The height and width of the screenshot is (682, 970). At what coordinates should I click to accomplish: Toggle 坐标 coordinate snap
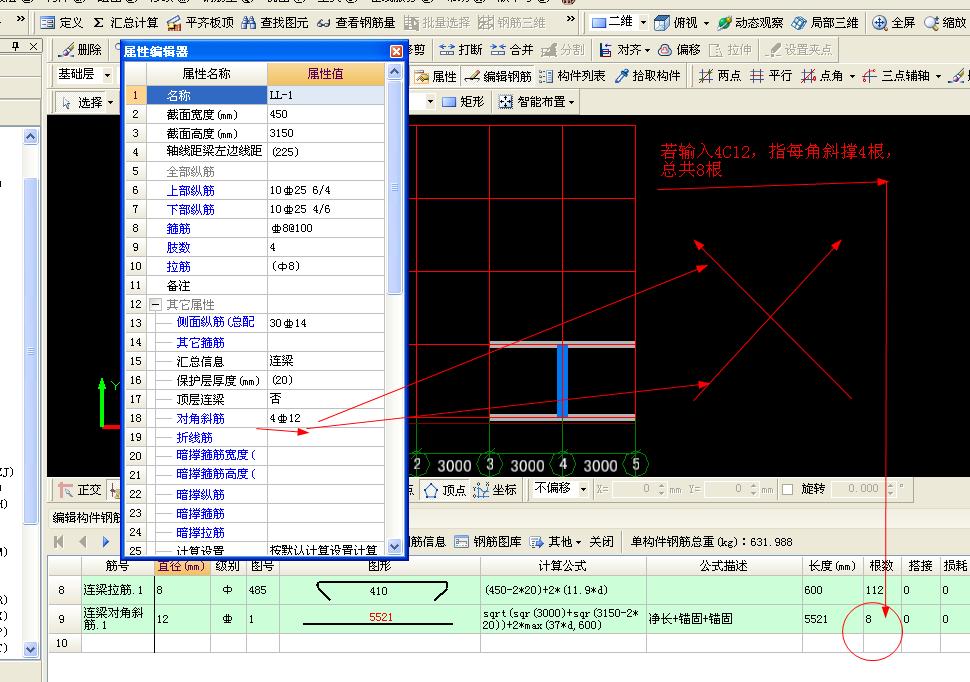(x=494, y=490)
